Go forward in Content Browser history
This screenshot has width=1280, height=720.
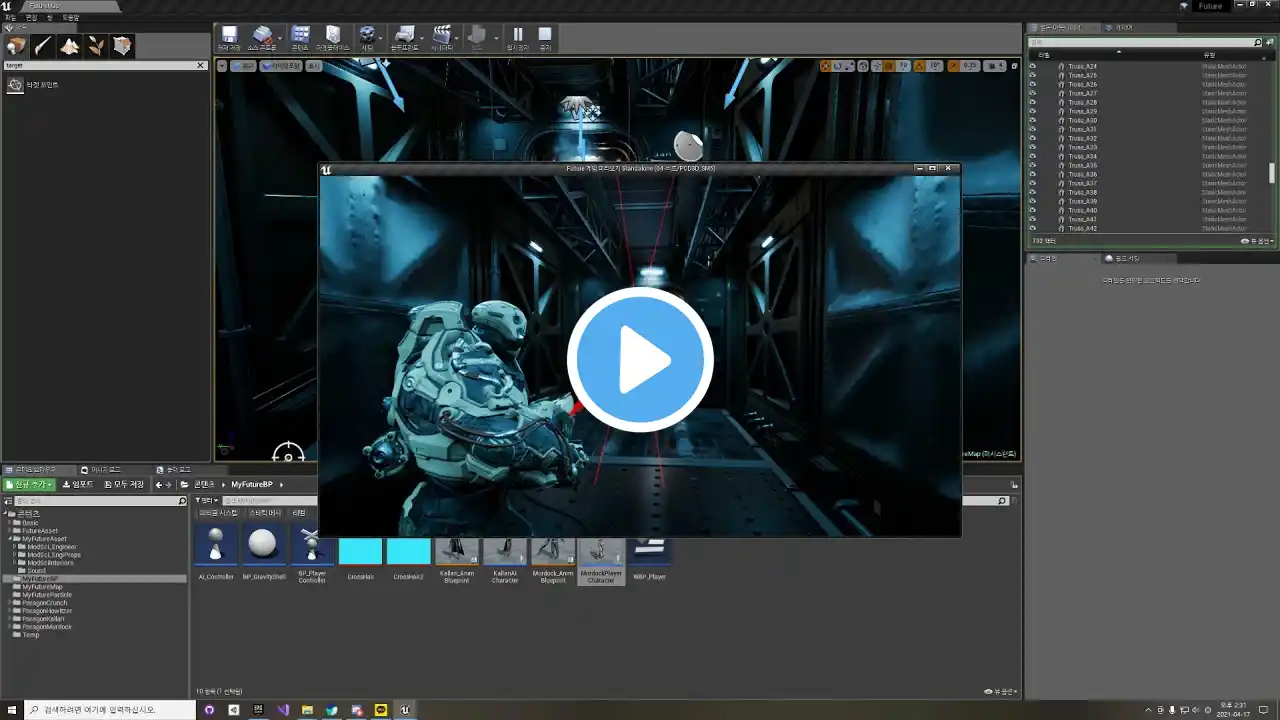click(x=169, y=484)
